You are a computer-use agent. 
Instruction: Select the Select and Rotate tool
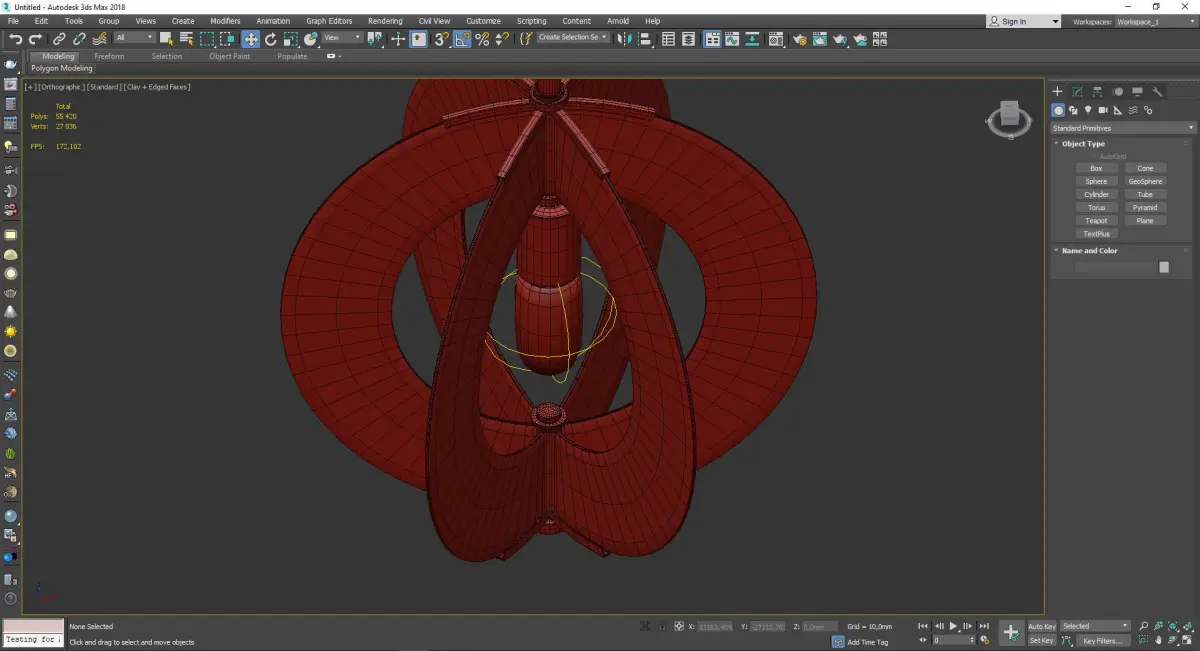click(270, 39)
